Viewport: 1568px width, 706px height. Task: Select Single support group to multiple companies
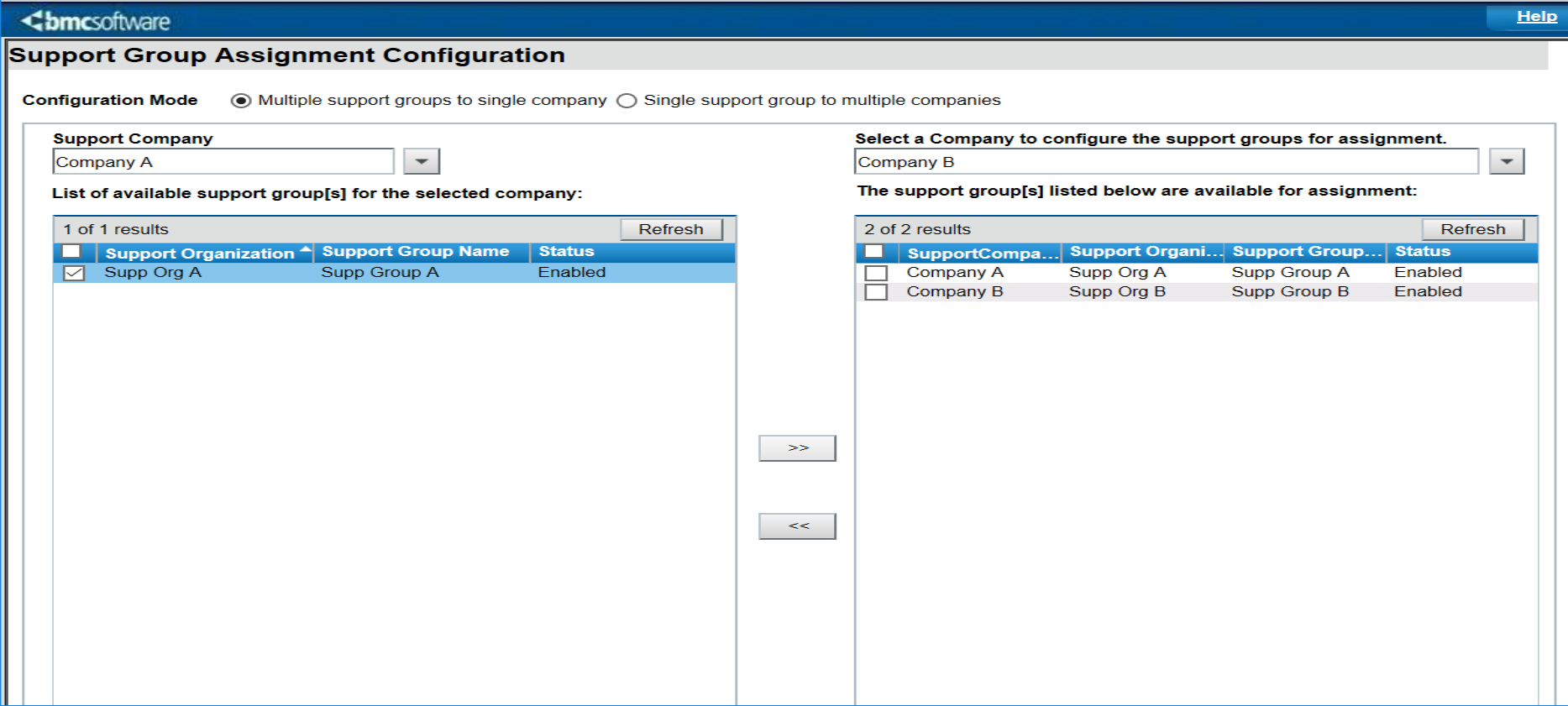[x=627, y=101]
